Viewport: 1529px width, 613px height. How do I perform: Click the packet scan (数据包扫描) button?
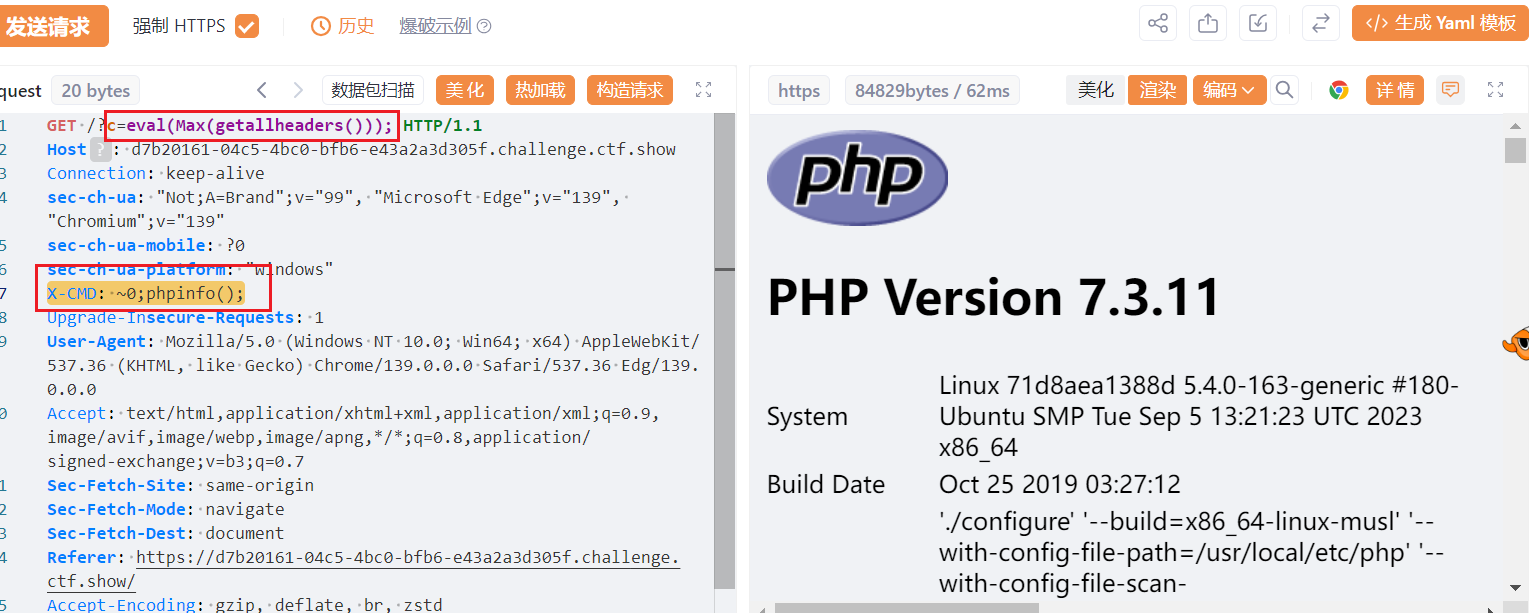(372, 90)
